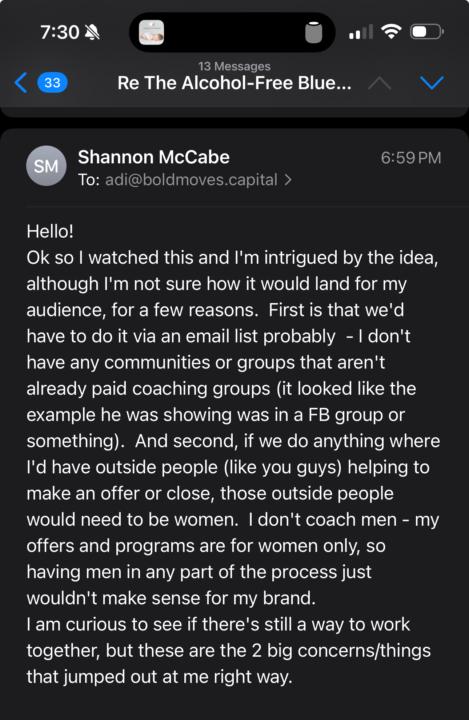Tap adi@boldmoves.capital recipient address
The width and height of the screenshot is (469, 720).
191,180
